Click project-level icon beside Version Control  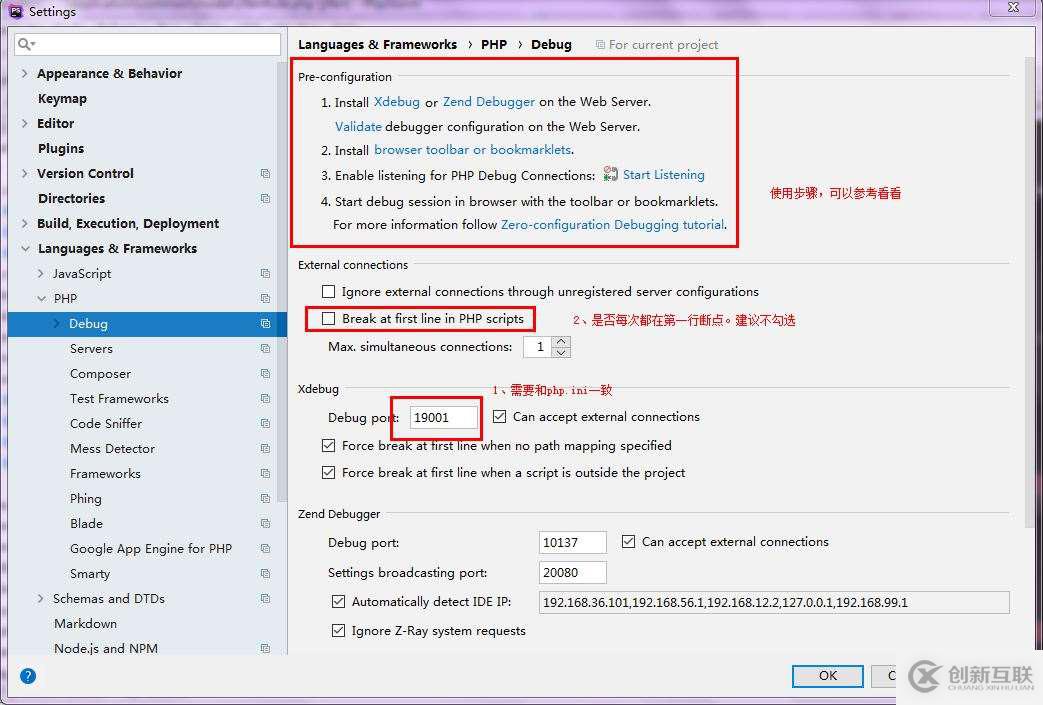click(x=265, y=174)
